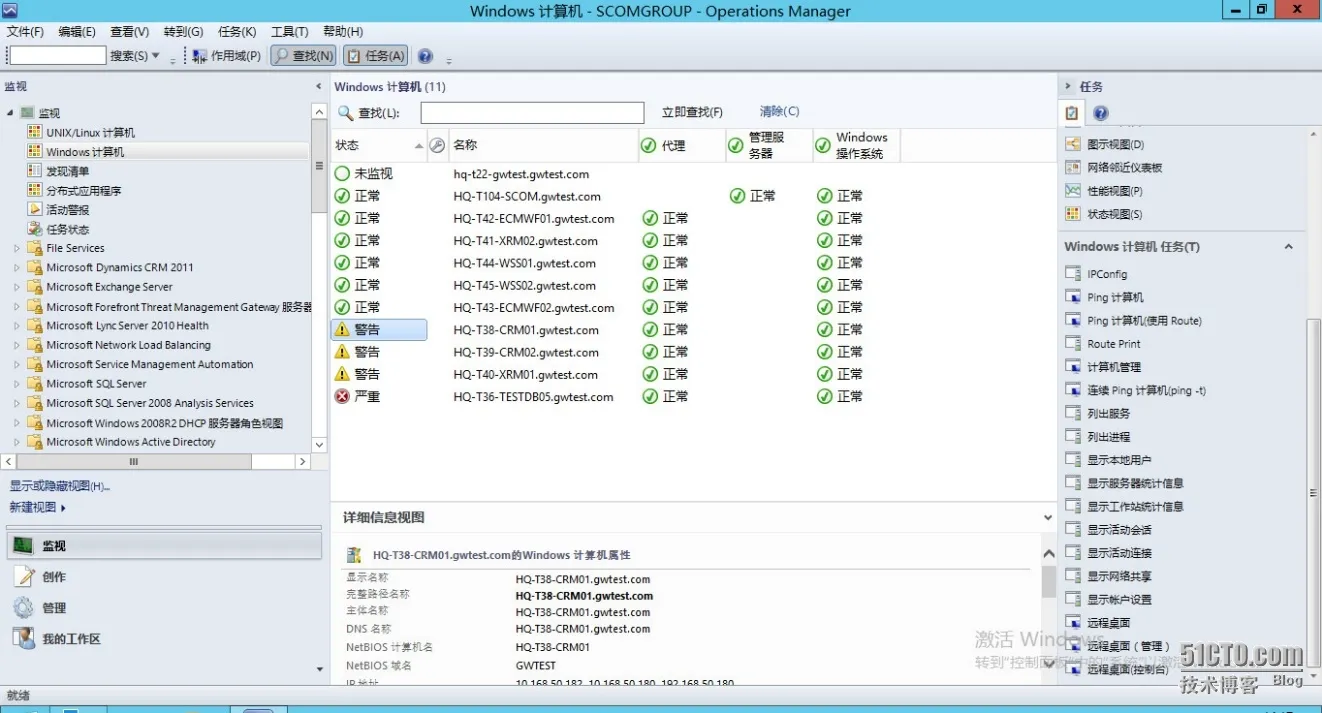Select UNIX/Linux 计算机 view icon
Image resolution: width=1322 pixels, height=713 pixels.
(35, 132)
